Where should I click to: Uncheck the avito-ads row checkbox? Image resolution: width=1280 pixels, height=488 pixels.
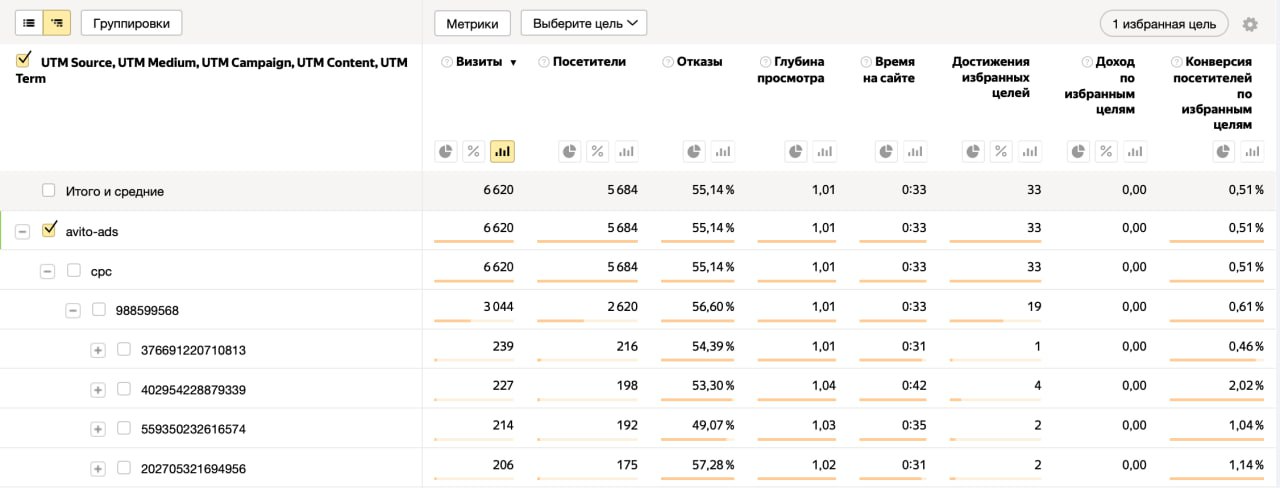coord(48,231)
